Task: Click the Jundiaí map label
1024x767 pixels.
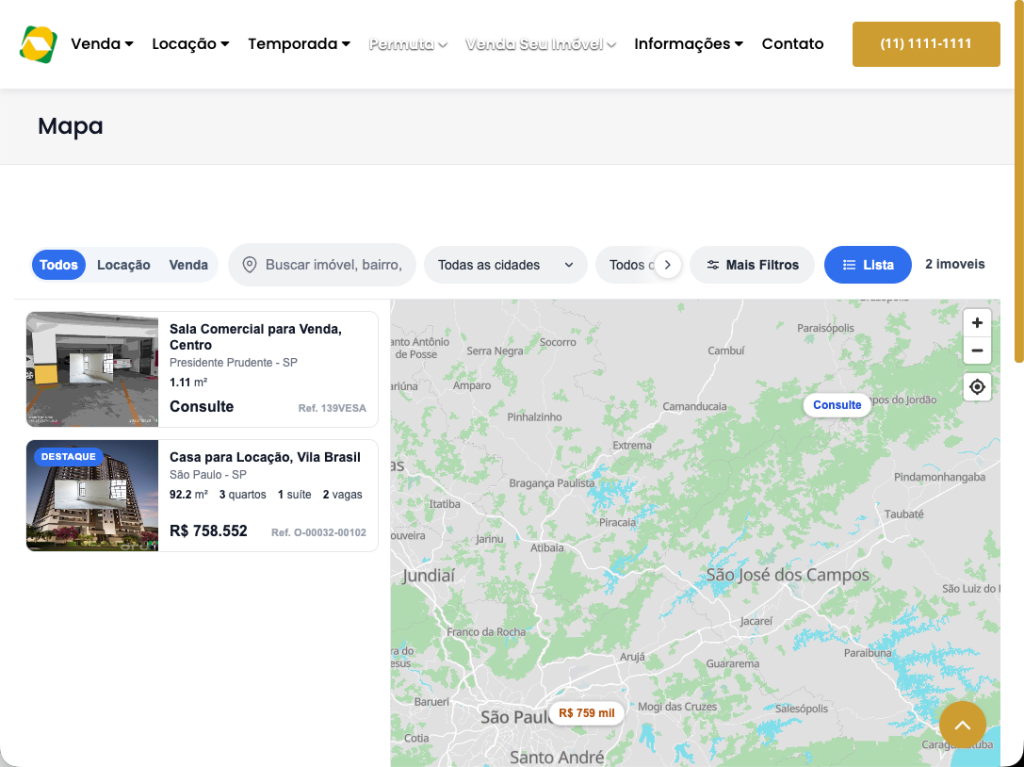Action: click(x=428, y=576)
